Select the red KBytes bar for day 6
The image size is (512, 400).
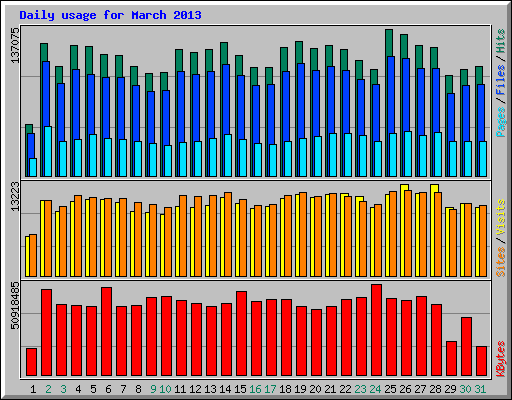click(107, 331)
